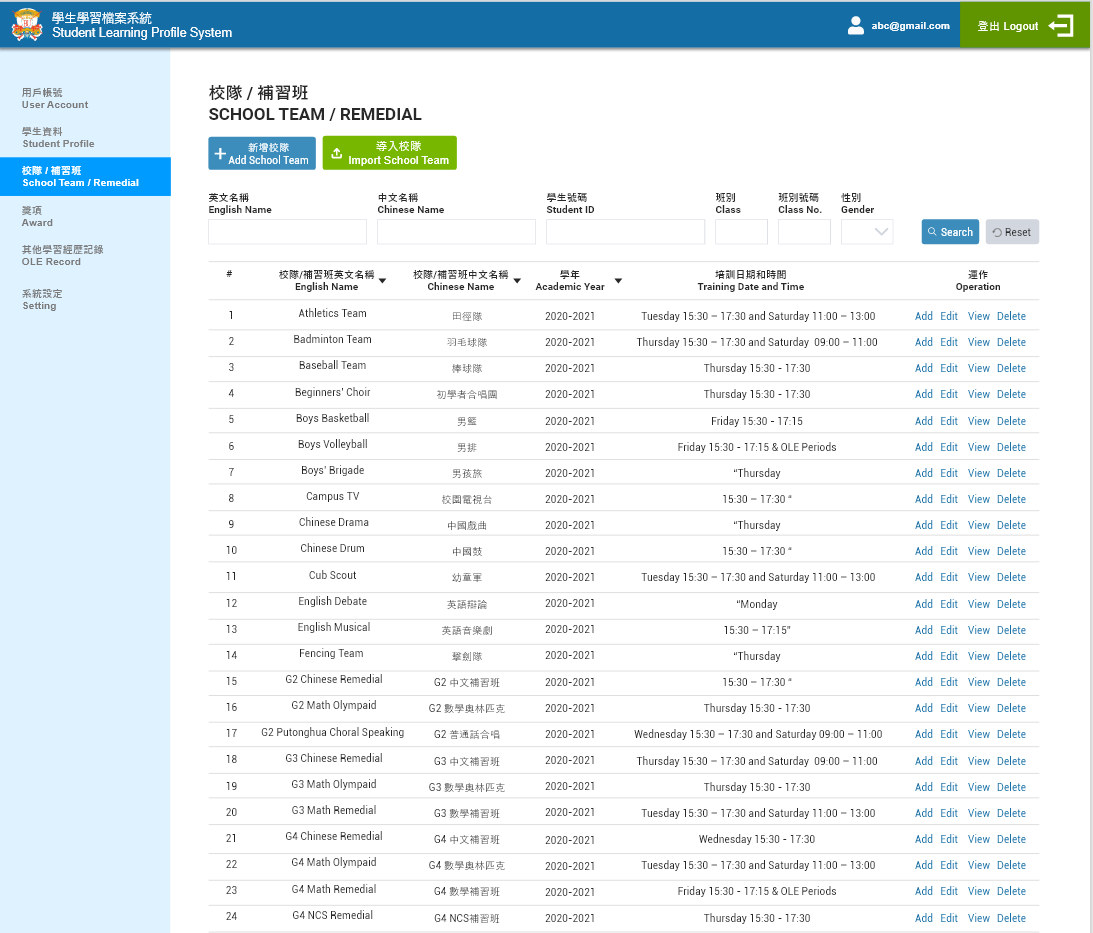Click Edit for Athletics Team

pyautogui.click(x=949, y=316)
